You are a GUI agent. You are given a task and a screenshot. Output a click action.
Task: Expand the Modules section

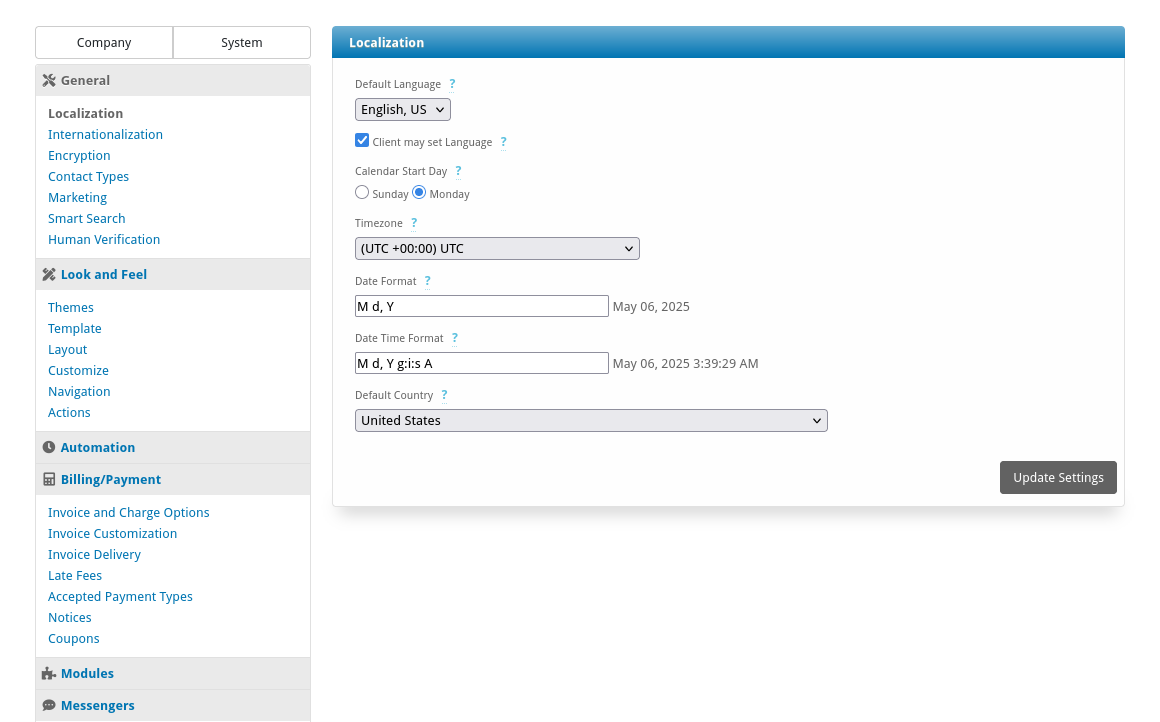point(173,673)
